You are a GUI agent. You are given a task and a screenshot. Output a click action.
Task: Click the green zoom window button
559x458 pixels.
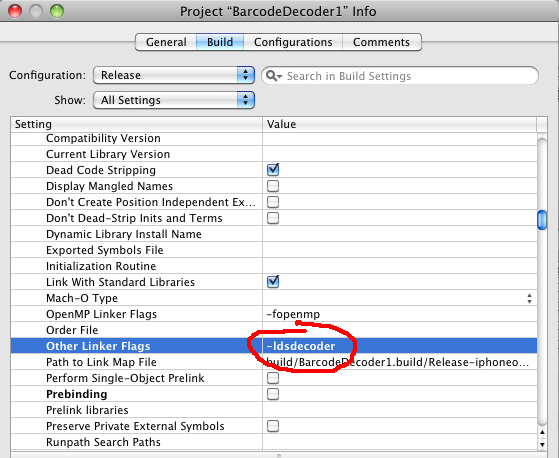(57, 11)
